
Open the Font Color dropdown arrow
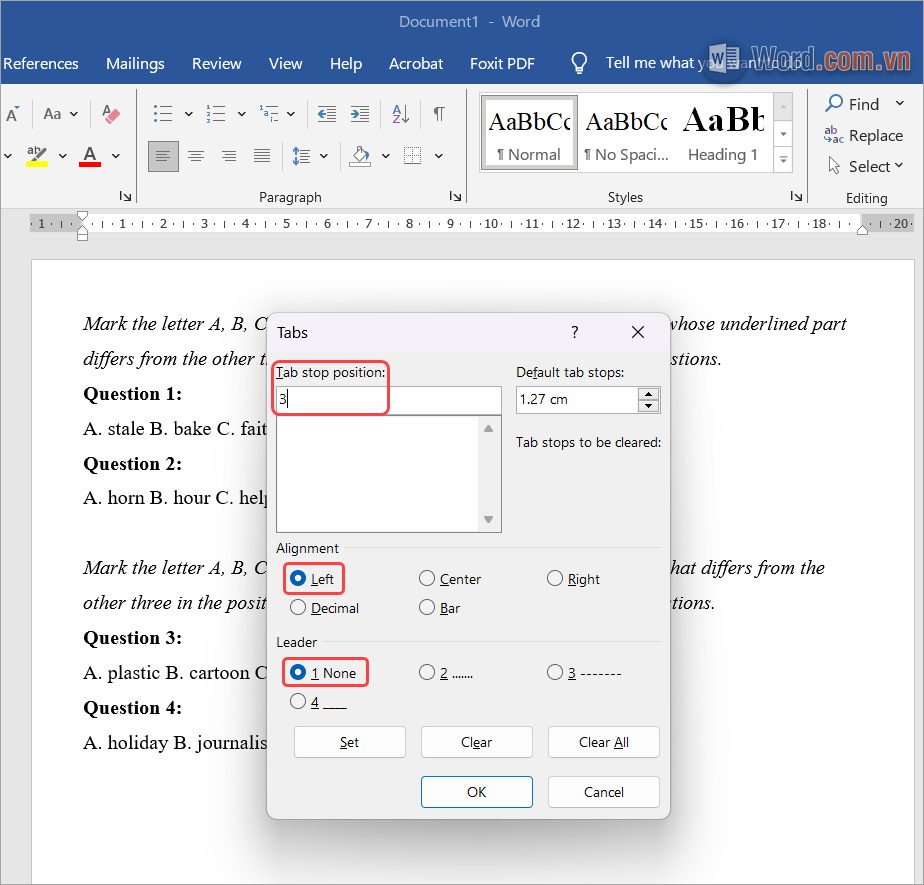pyautogui.click(x=116, y=156)
